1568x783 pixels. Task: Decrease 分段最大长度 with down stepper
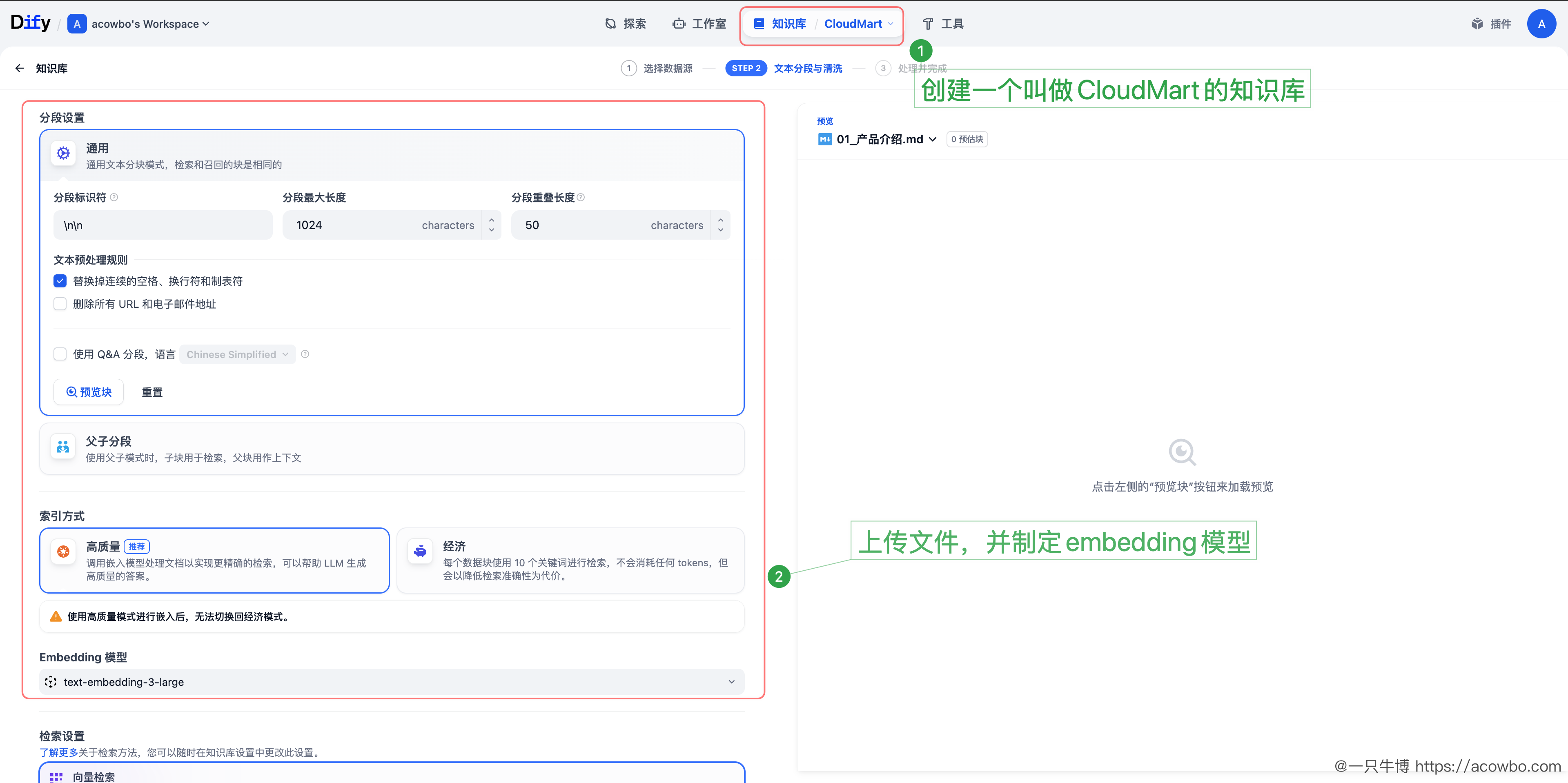click(491, 231)
